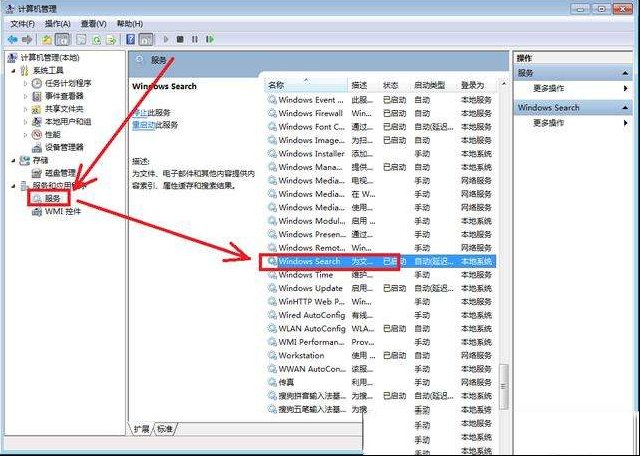Viewport: 640px width, 456px height.
Task: Select the WinHTTP Web P... service name
Action: pyautogui.click(x=312, y=302)
